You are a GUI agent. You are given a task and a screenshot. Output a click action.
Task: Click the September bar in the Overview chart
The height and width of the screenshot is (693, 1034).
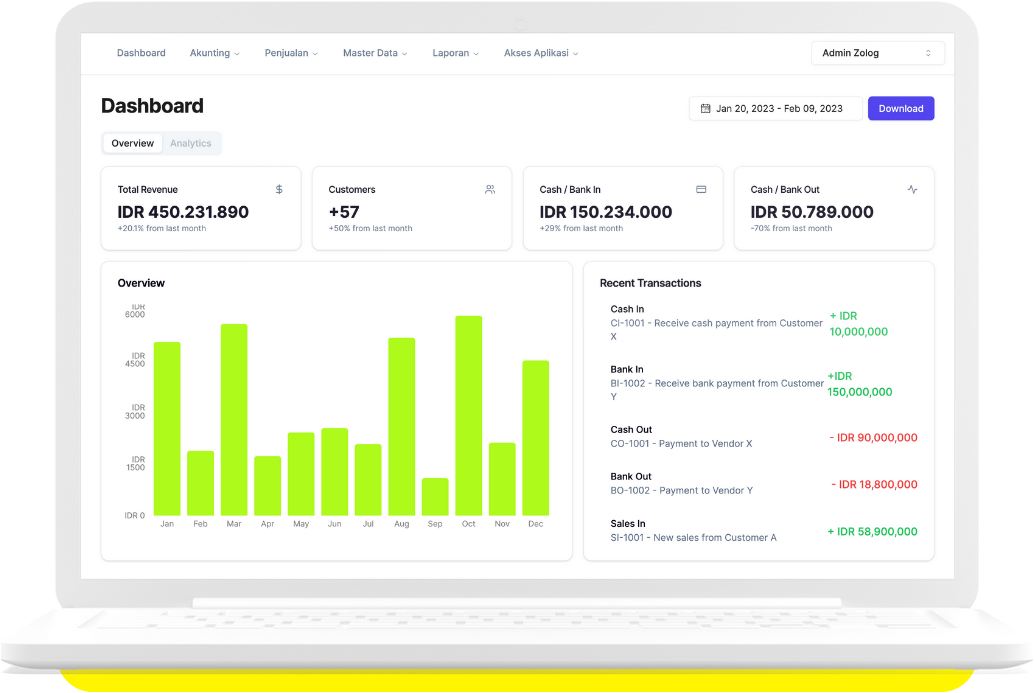[435, 496]
